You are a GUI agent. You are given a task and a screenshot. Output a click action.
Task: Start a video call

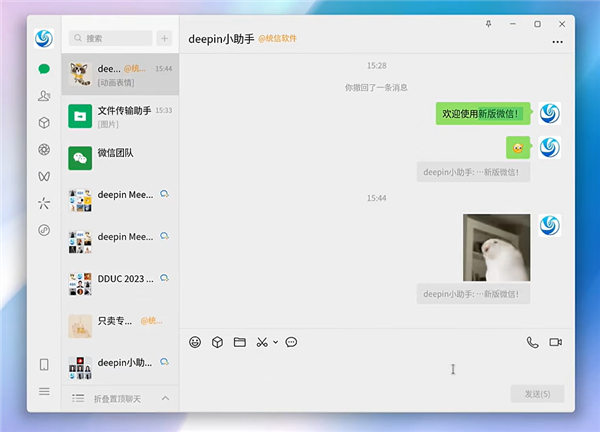555,342
